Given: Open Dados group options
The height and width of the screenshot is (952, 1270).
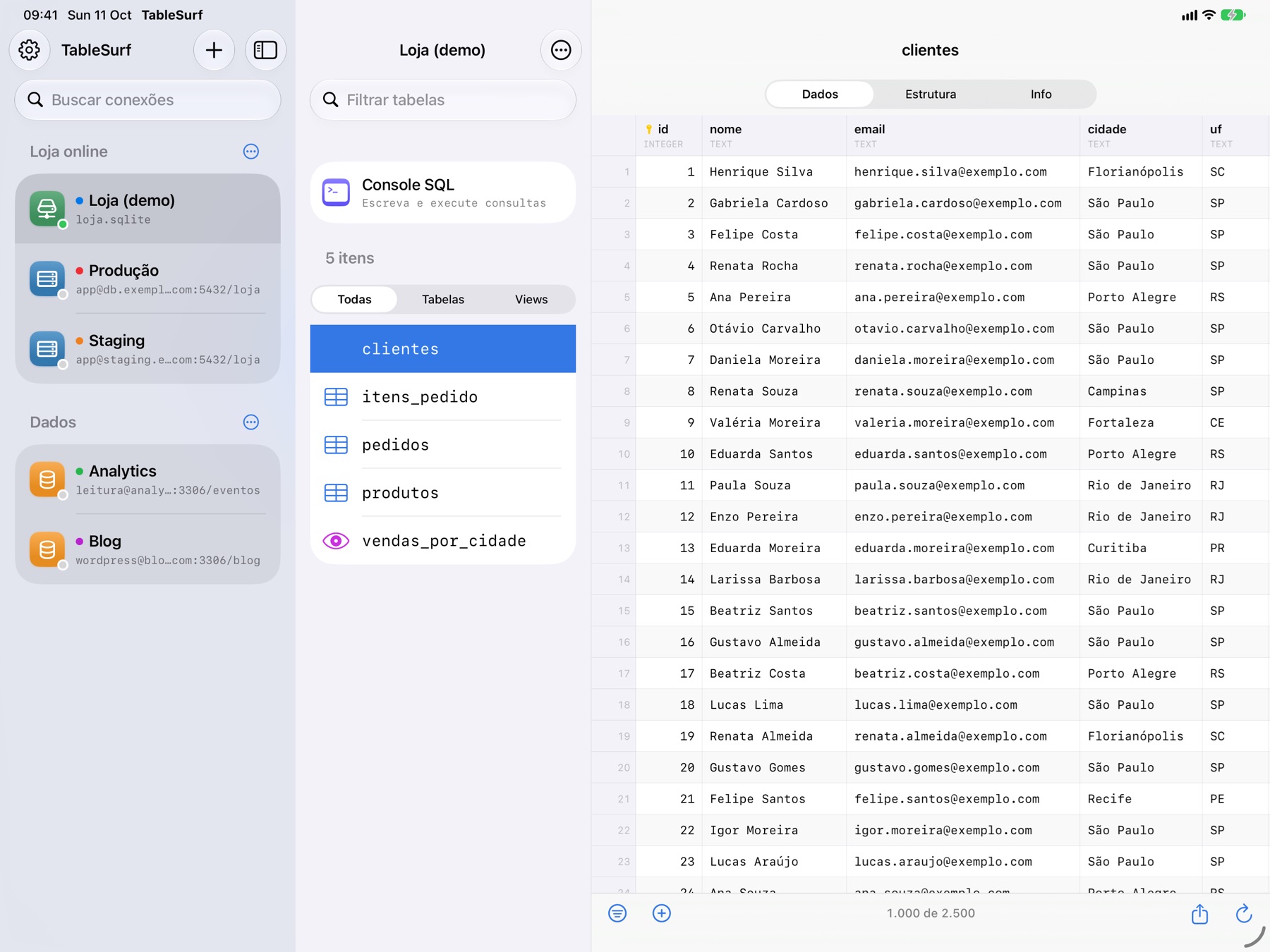Looking at the screenshot, I should [x=251, y=422].
